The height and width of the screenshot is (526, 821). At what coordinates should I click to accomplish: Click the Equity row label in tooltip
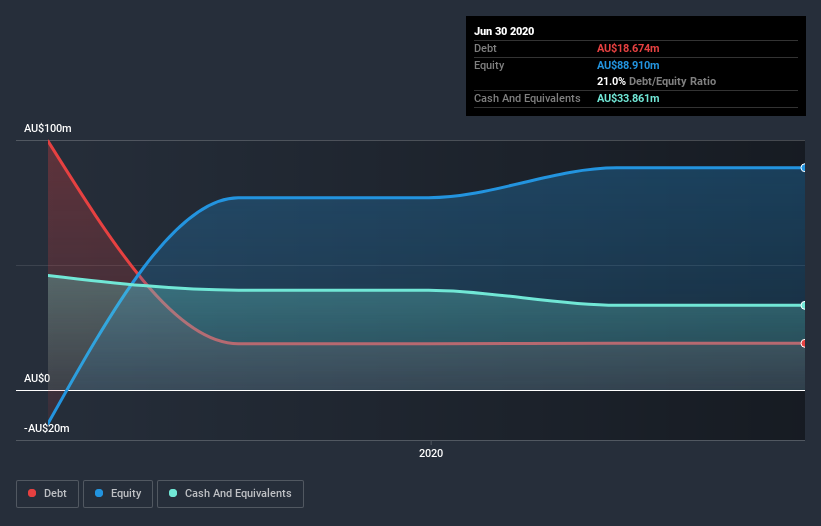click(x=489, y=65)
